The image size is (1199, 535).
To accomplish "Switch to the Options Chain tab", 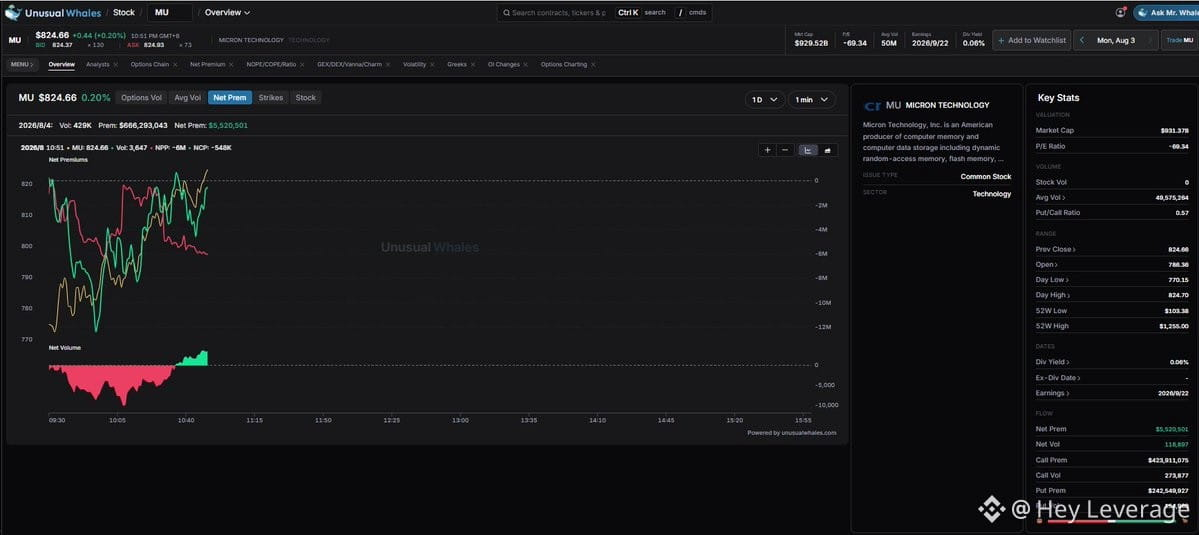I will tap(150, 65).
